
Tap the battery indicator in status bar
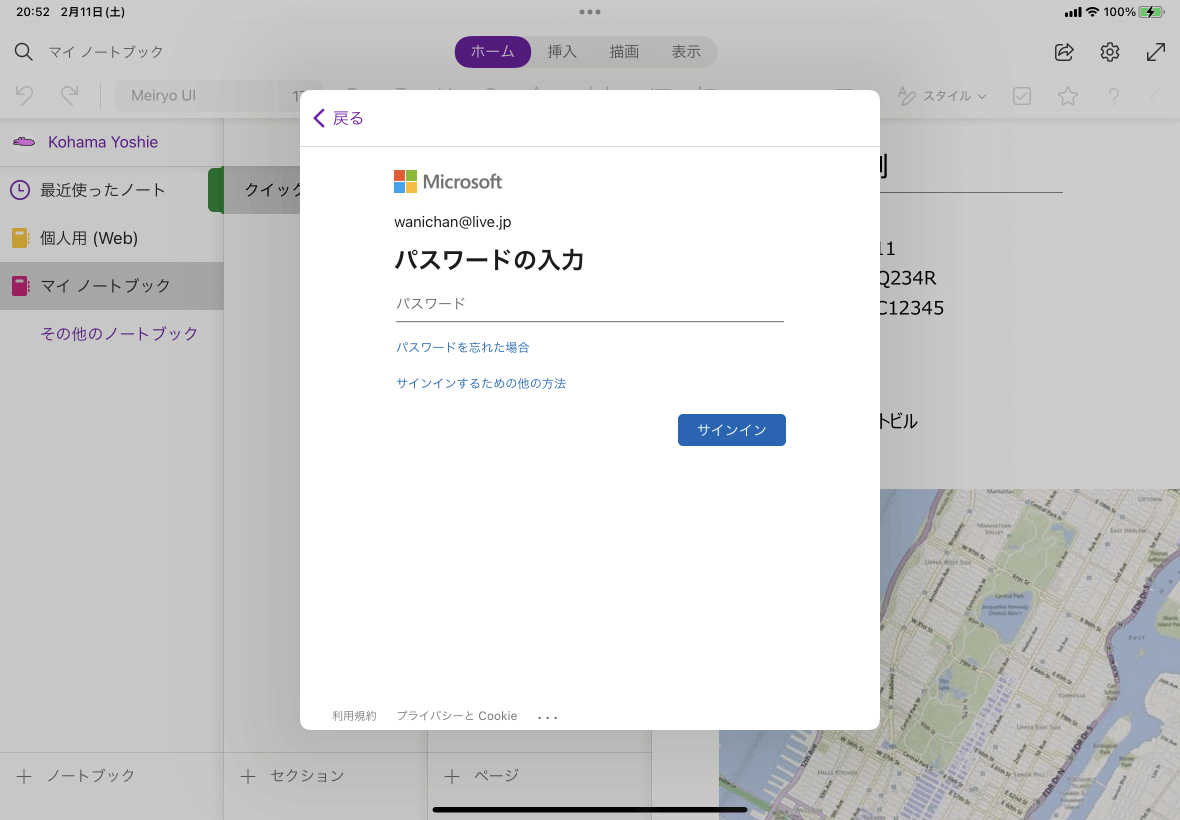[x=1151, y=12]
